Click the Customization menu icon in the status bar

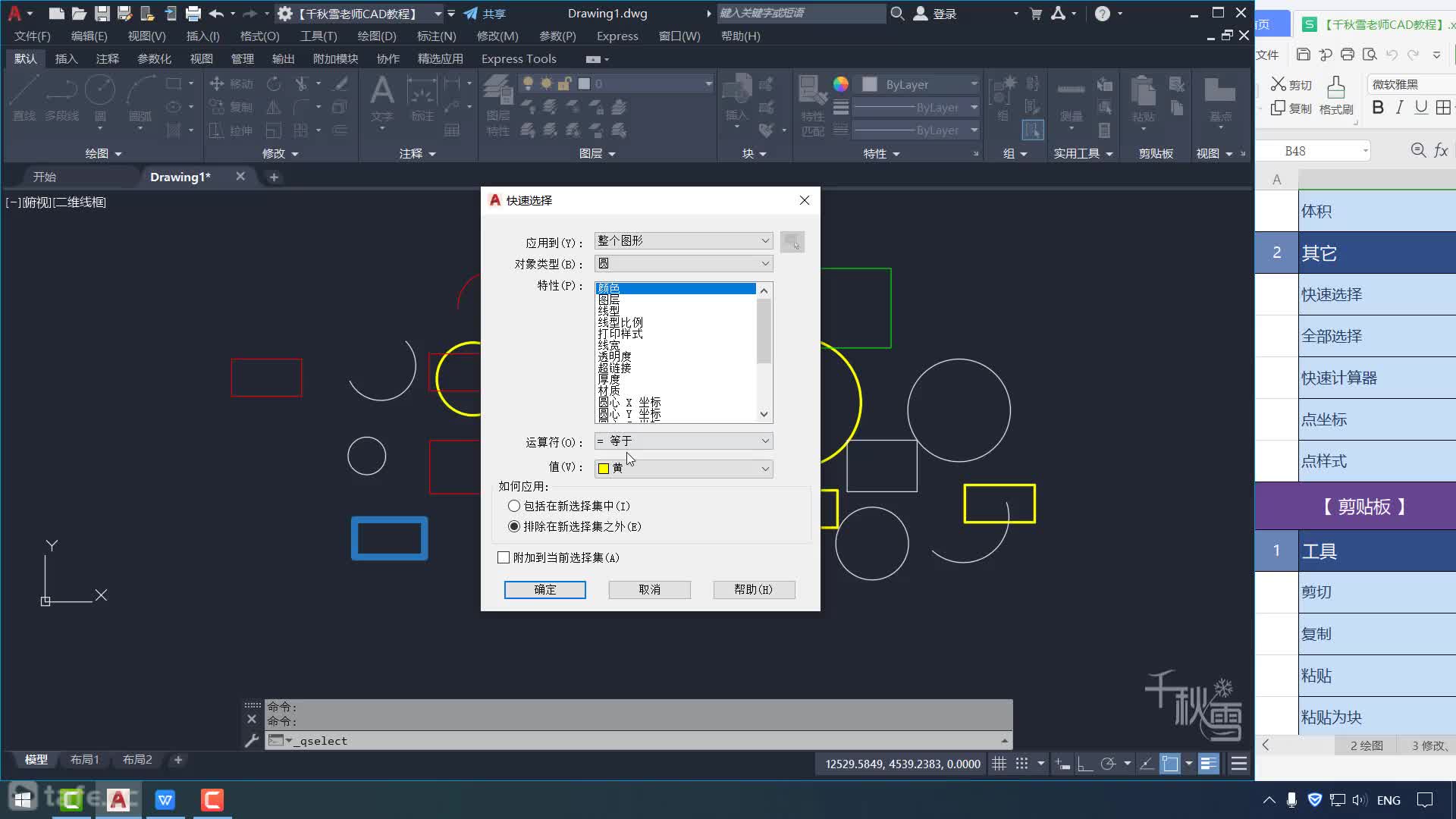tap(1239, 764)
